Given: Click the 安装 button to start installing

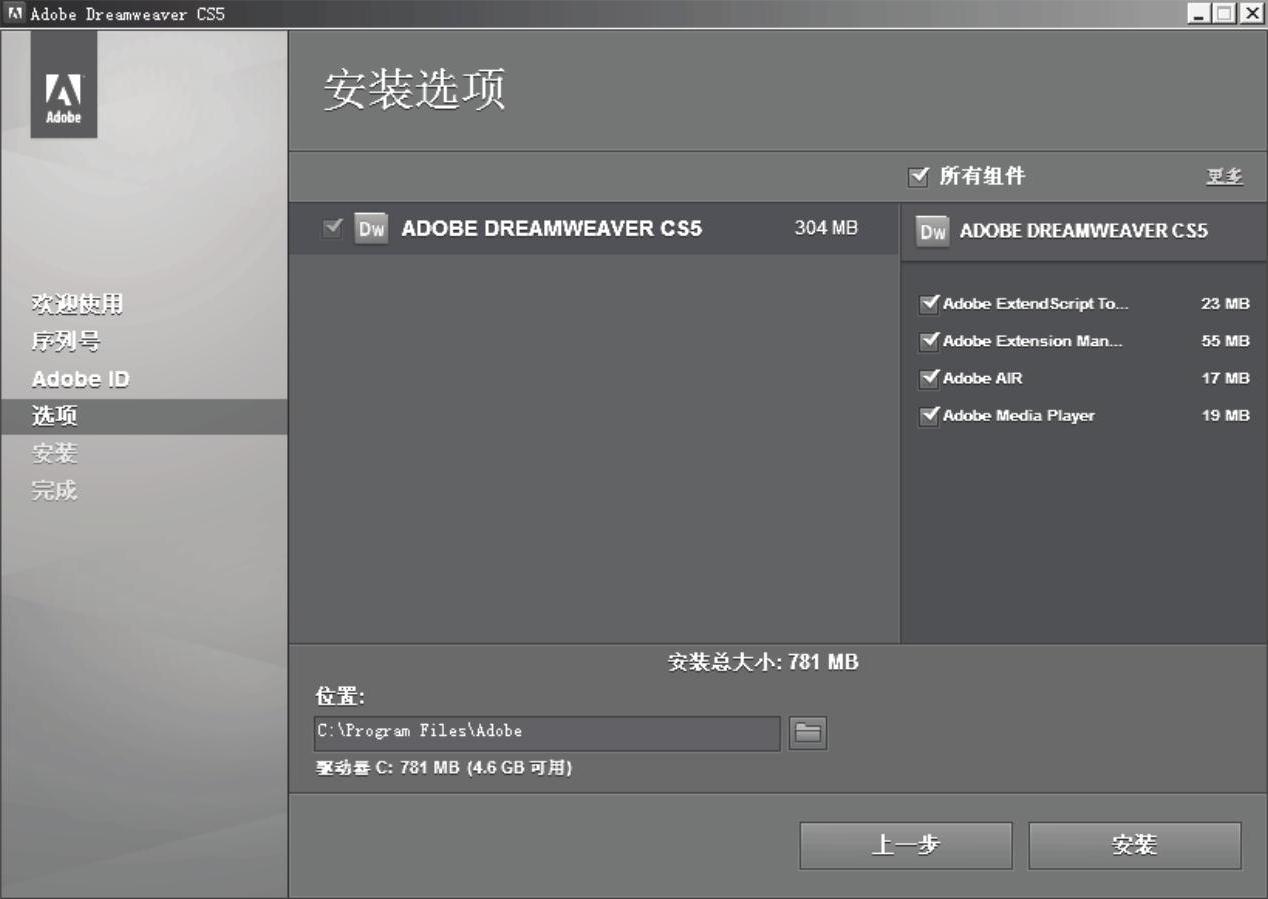Looking at the screenshot, I should click(1135, 846).
